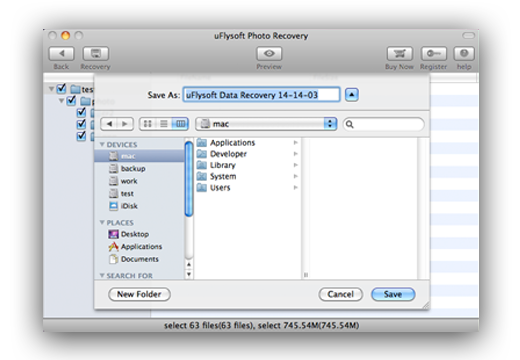
Task: Switch to column view in the save dialog
Action: [x=180, y=124]
